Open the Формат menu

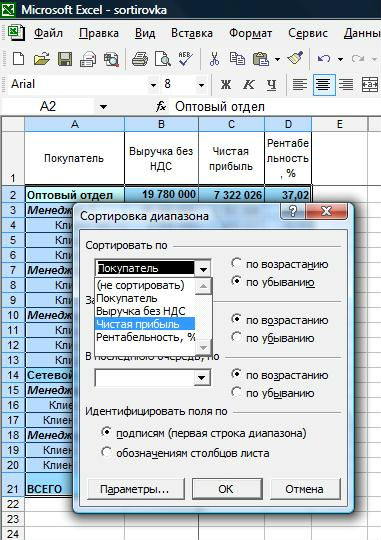pos(250,33)
